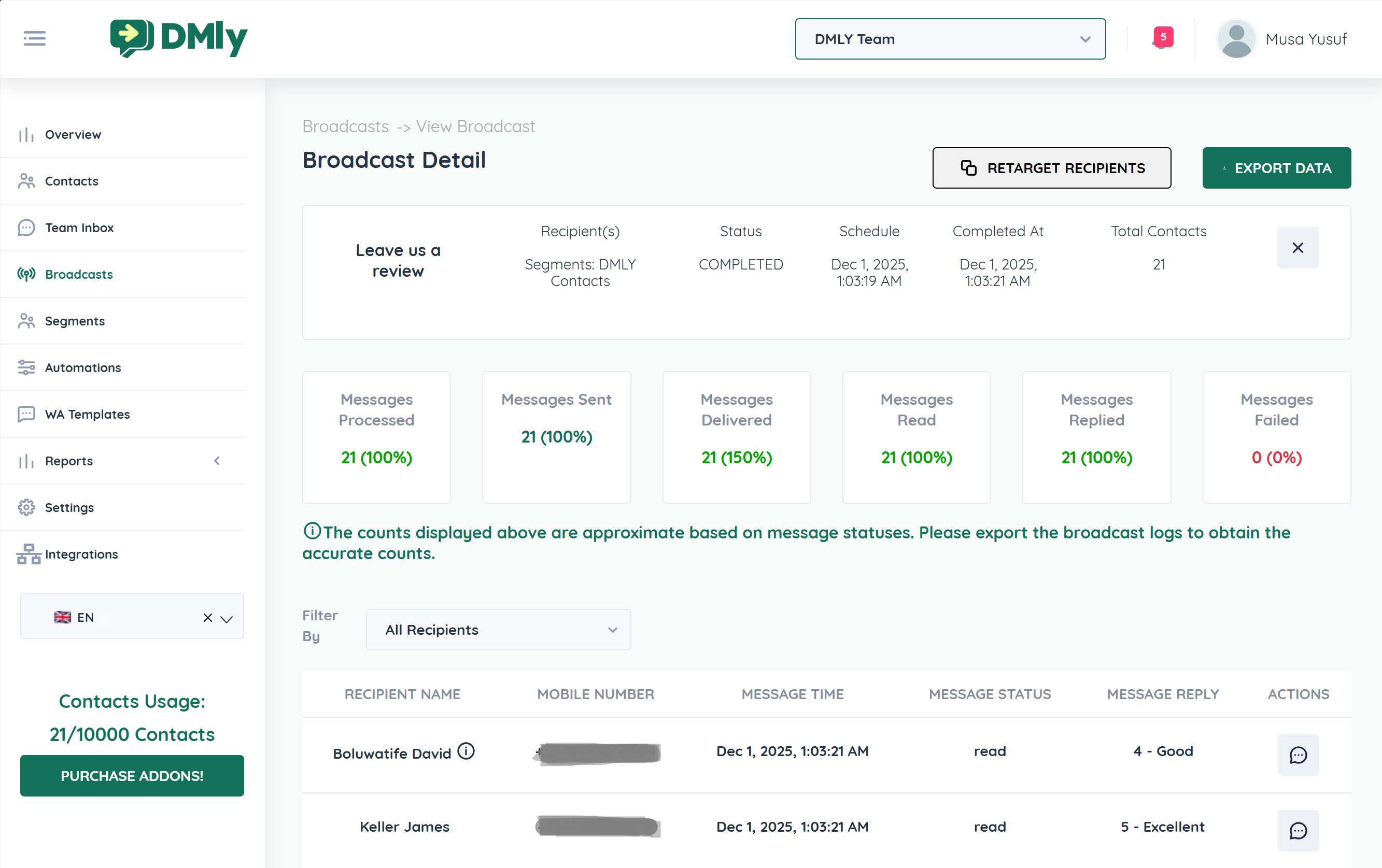The image size is (1382, 868).
Task: Click the Integrations sidebar icon
Action: pos(28,553)
